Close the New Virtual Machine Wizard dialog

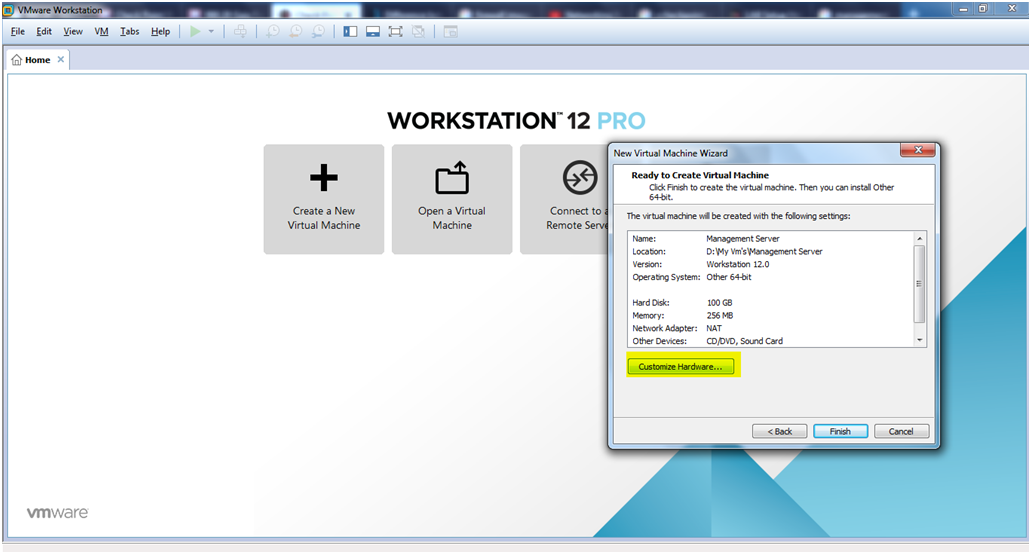[918, 150]
